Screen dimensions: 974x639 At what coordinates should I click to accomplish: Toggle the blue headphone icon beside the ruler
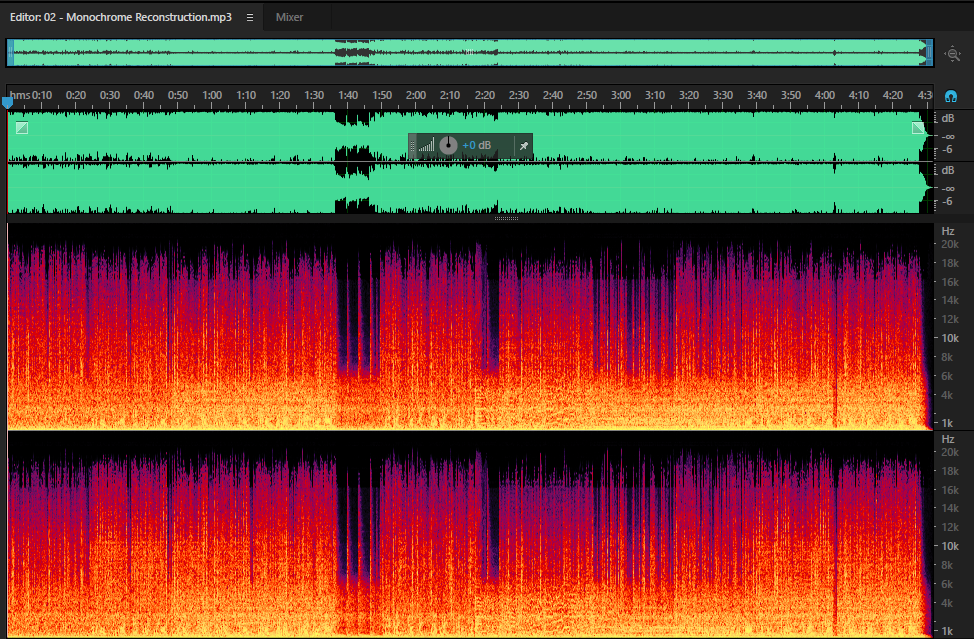pyautogui.click(x=950, y=96)
